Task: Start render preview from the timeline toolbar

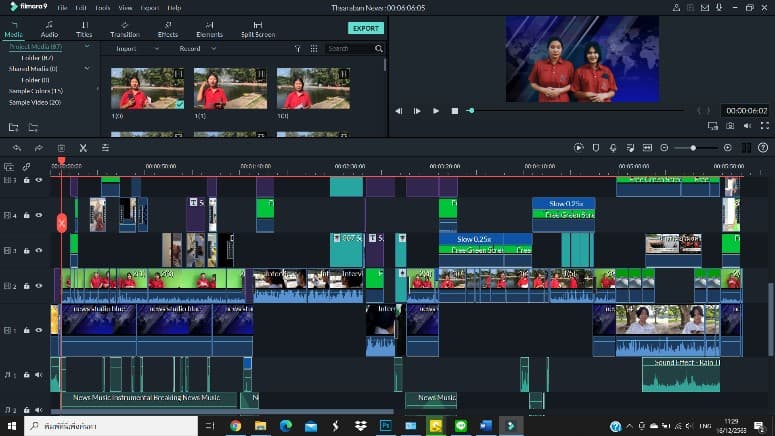Action: (x=579, y=148)
